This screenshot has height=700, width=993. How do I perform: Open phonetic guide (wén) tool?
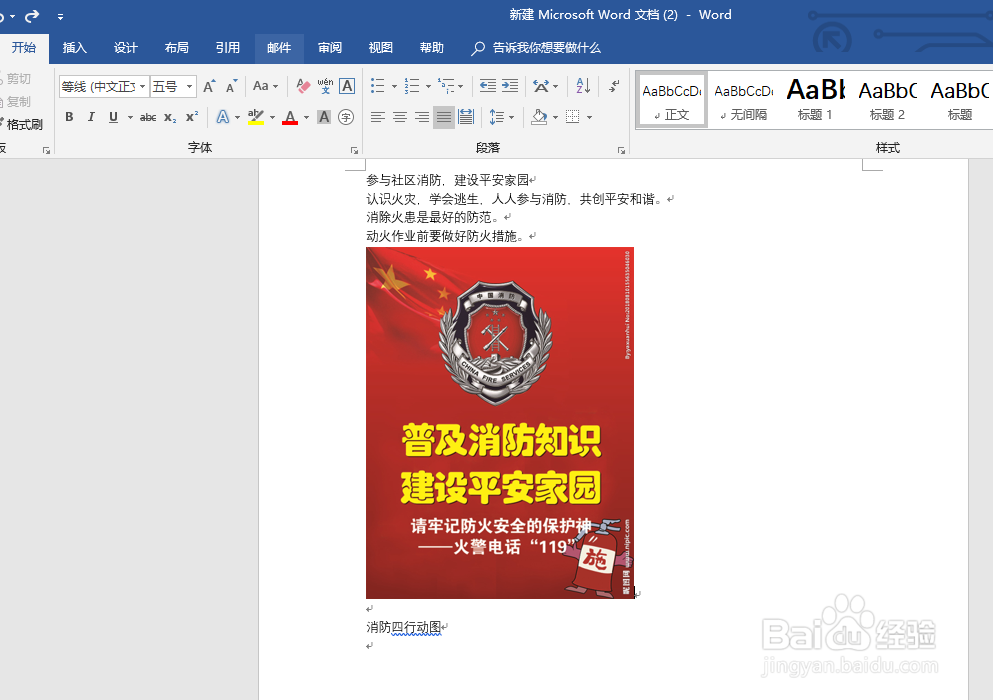point(326,86)
